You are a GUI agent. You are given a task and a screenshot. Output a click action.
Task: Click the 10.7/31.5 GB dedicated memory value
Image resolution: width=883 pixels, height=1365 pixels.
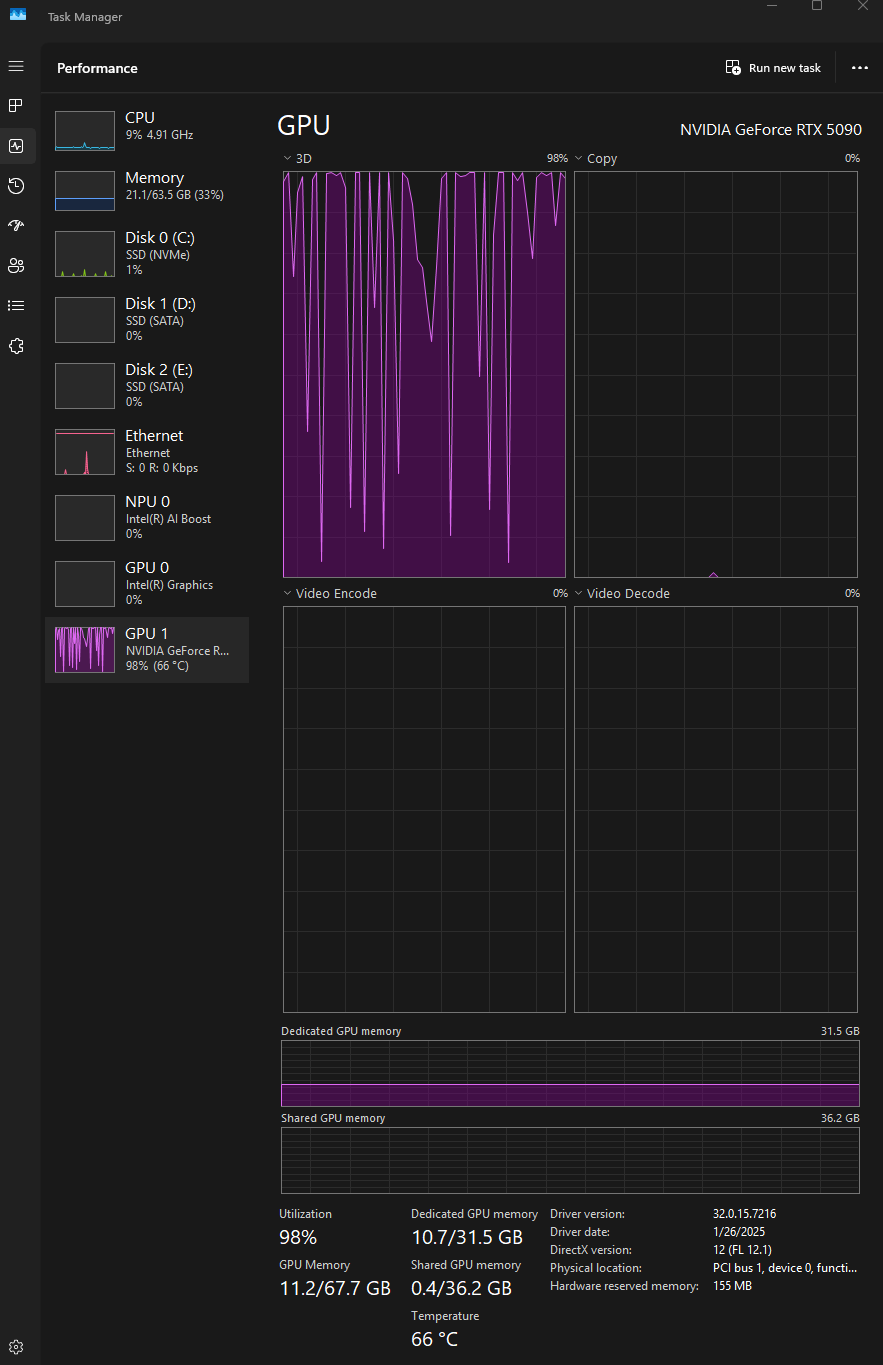(x=467, y=1237)
